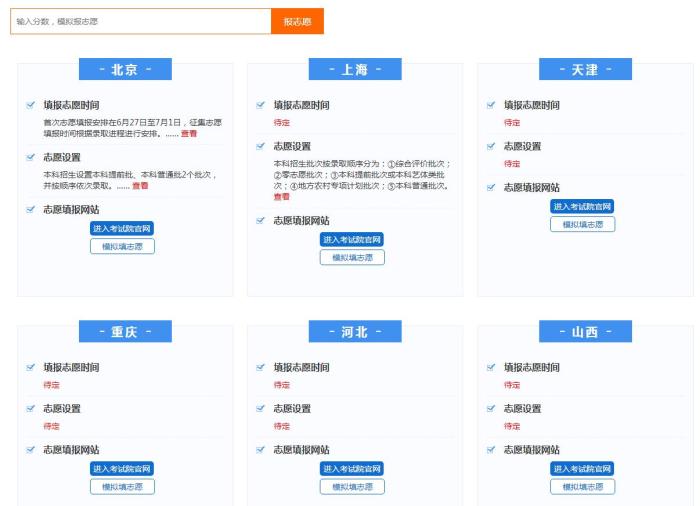Toggle the check next to Beijing 志愿设置
700x506 pixels.
(x=31, y=157)
